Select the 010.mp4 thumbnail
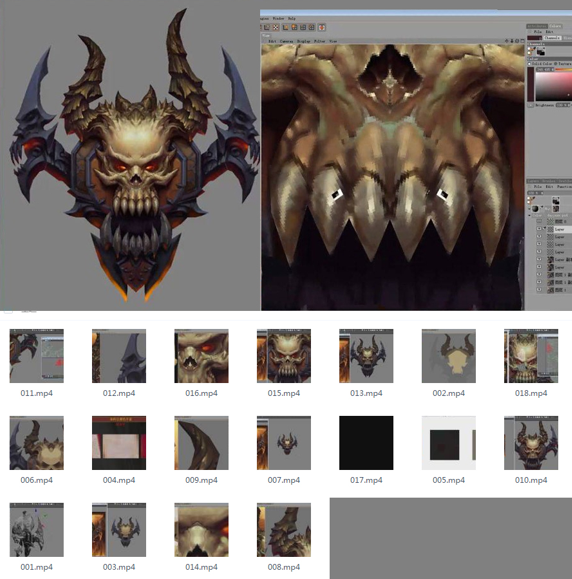The width and height of the screenshot is (572, 579). 531,443
